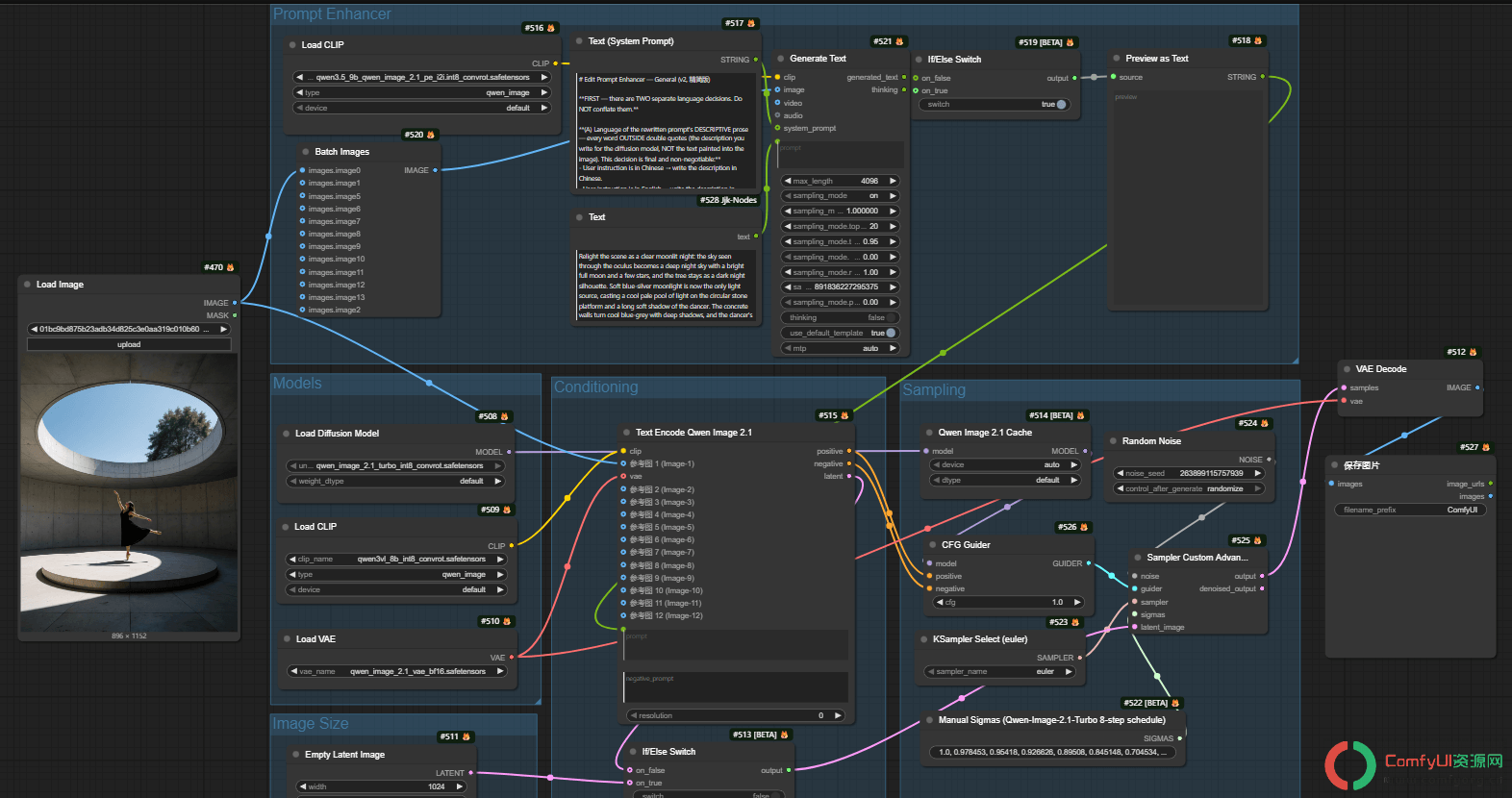The height and width of the screenshot is (798, 1512).
Task: Open sampling_mode combo in Generate Text
Action: click(x=840, y=195)
